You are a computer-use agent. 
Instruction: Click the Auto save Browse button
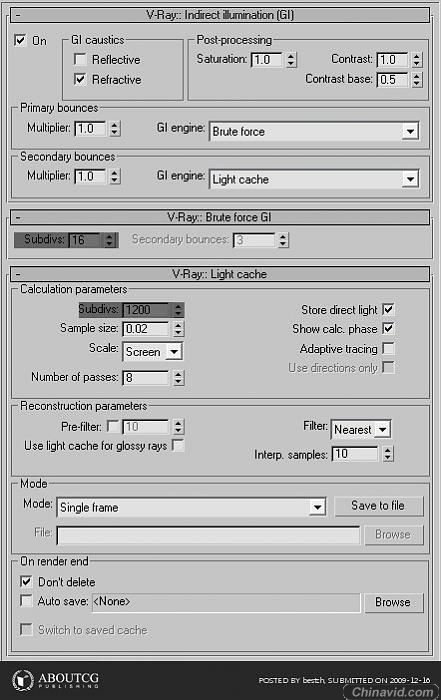click(x=393, y=603)
